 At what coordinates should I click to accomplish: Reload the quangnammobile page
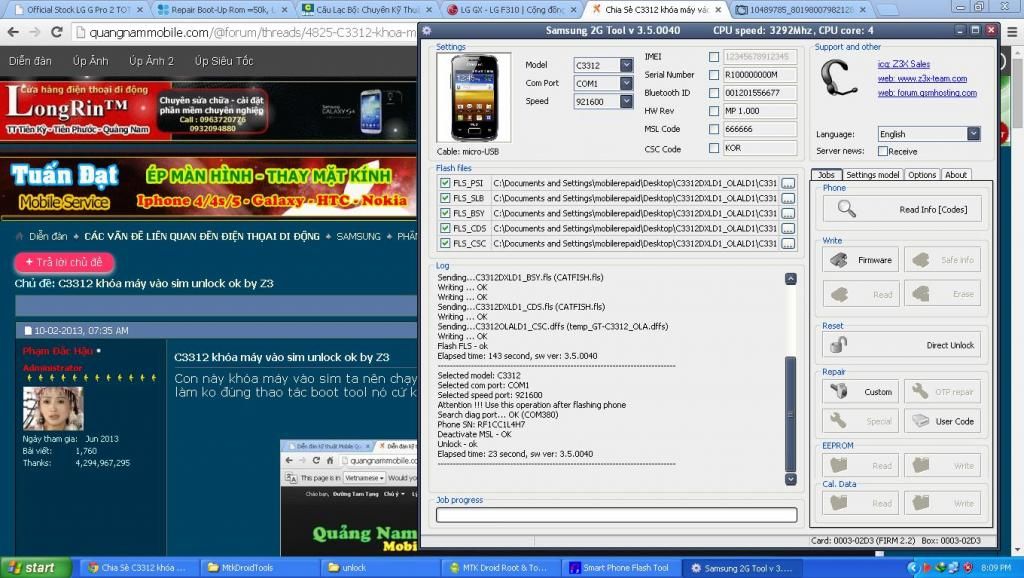pyautogui.click(x=57, y=32)
